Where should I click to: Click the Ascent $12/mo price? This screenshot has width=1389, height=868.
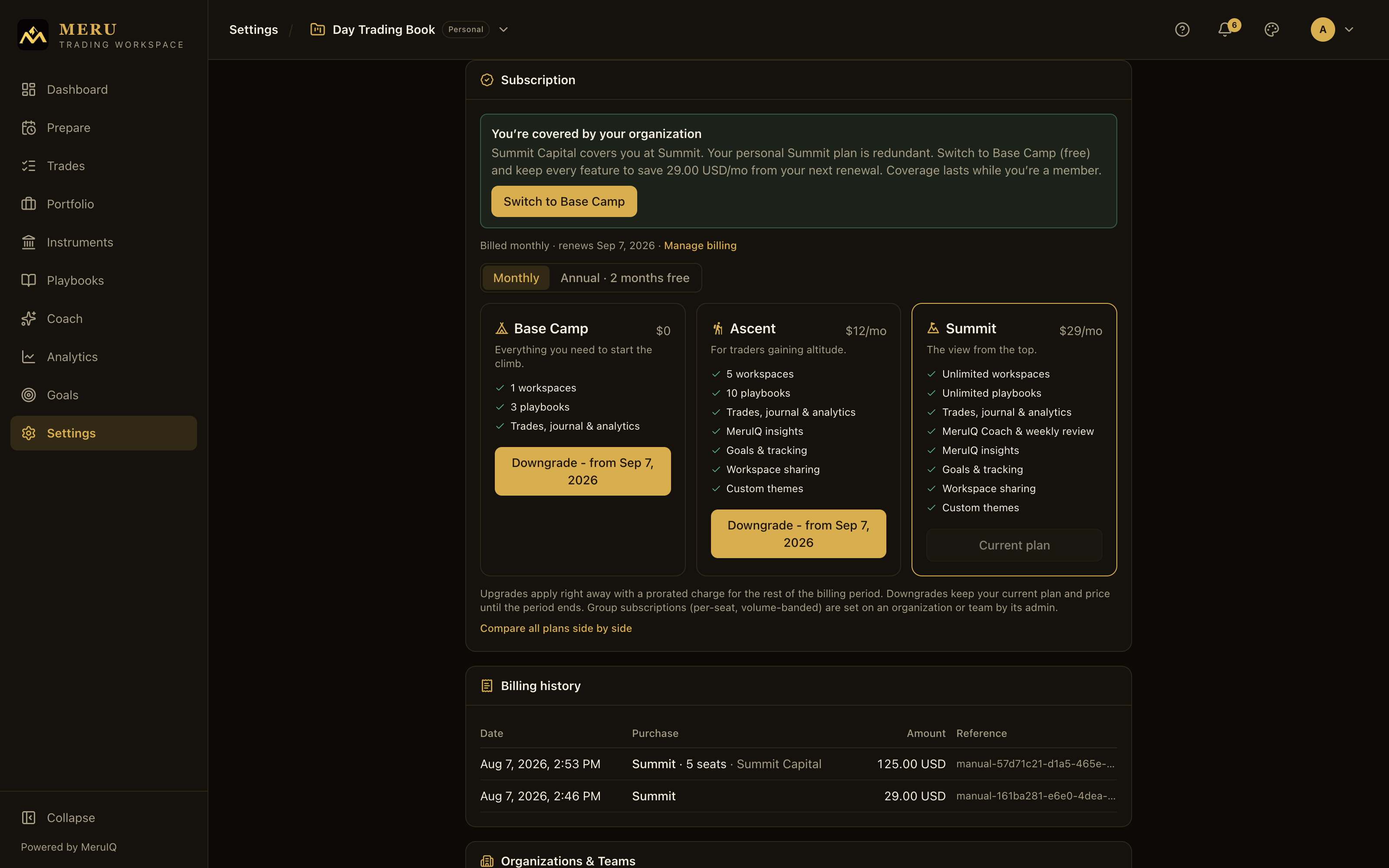coord(866,331)
